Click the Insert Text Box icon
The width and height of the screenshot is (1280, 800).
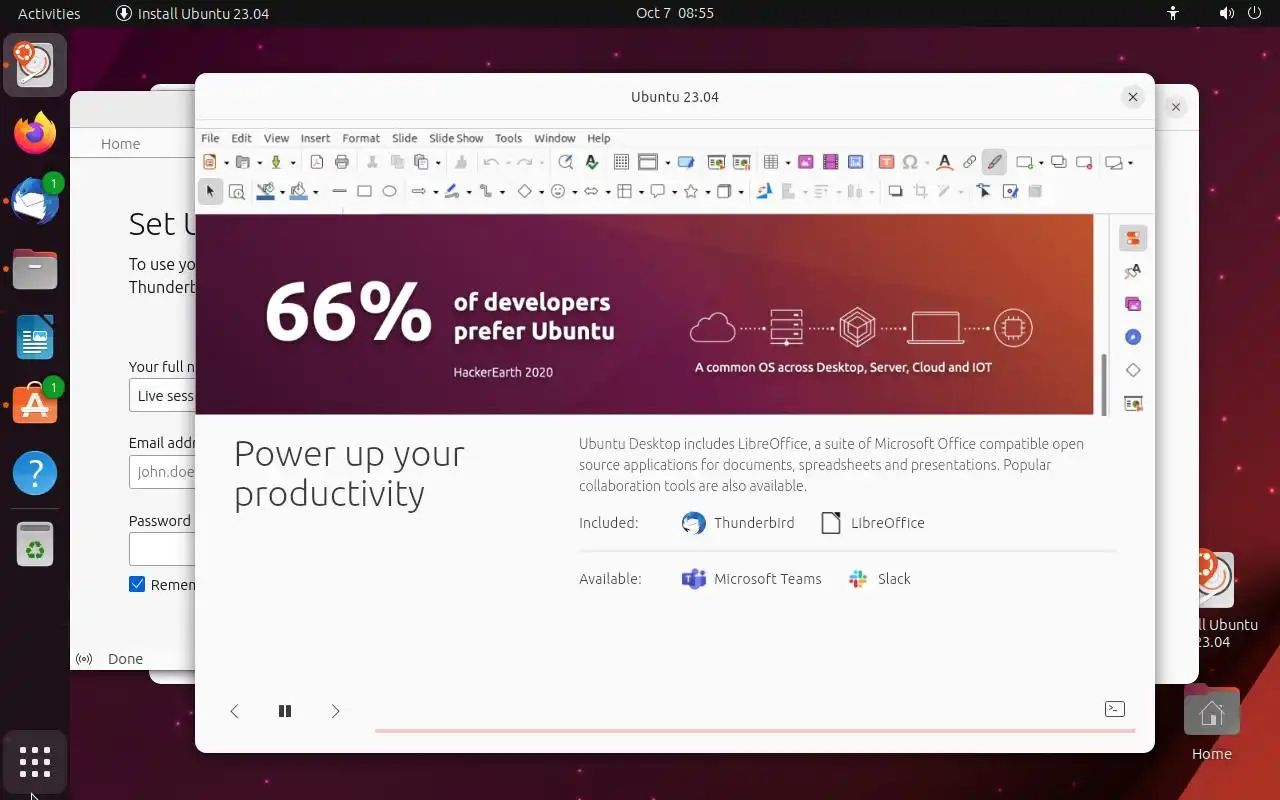tap(886, 162)
